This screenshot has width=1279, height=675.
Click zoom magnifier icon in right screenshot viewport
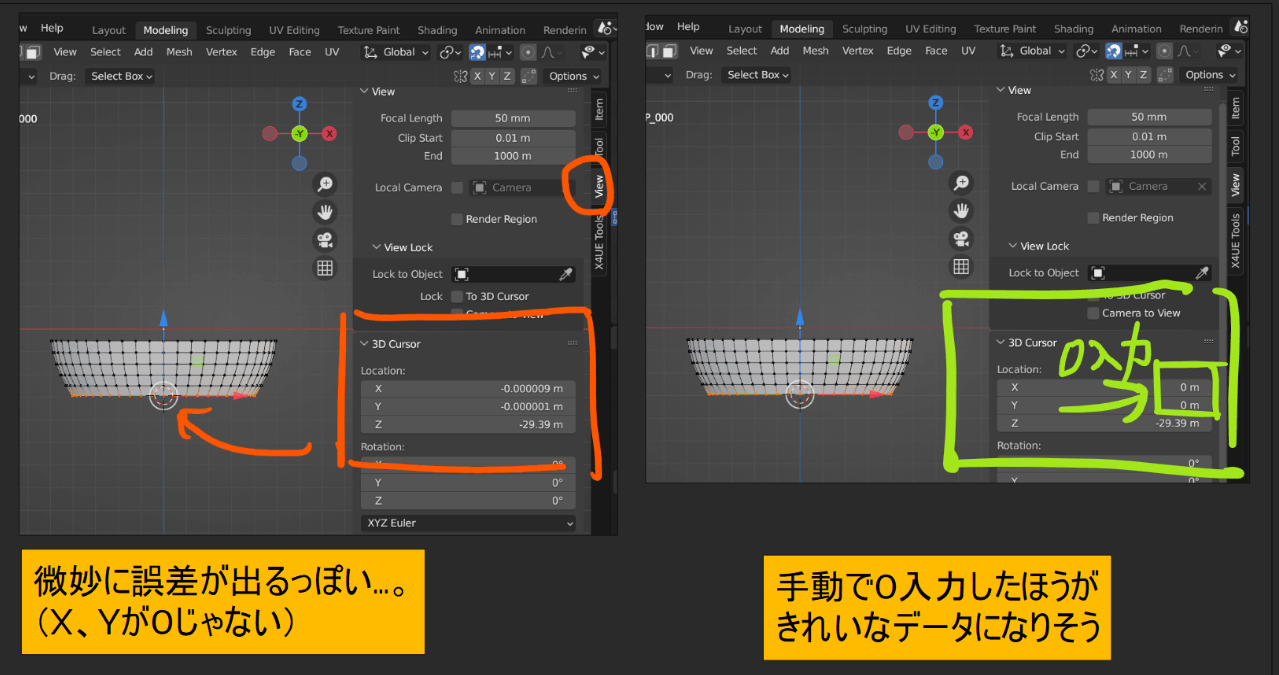click(961, 183)
